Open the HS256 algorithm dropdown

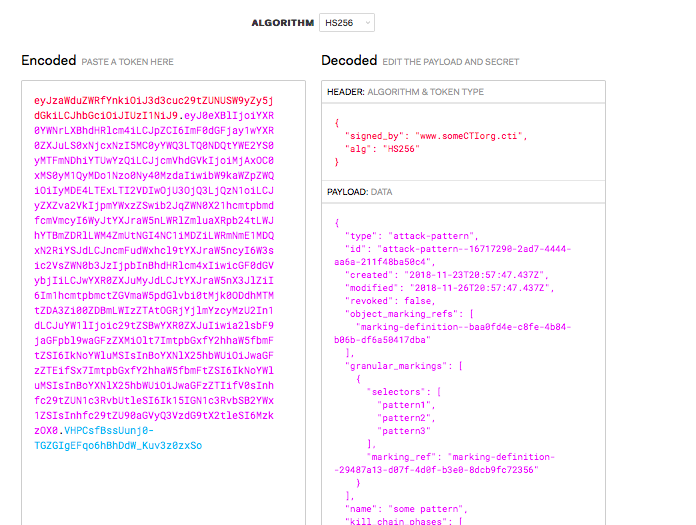coord(347,23)
